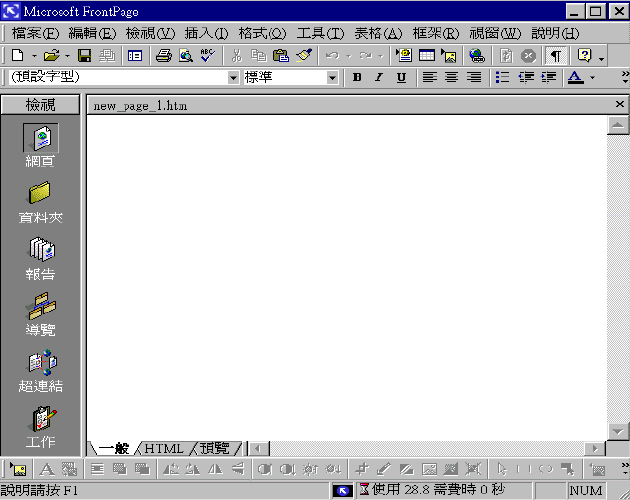Open the 工作 tasks view

(x=40, y=427)
